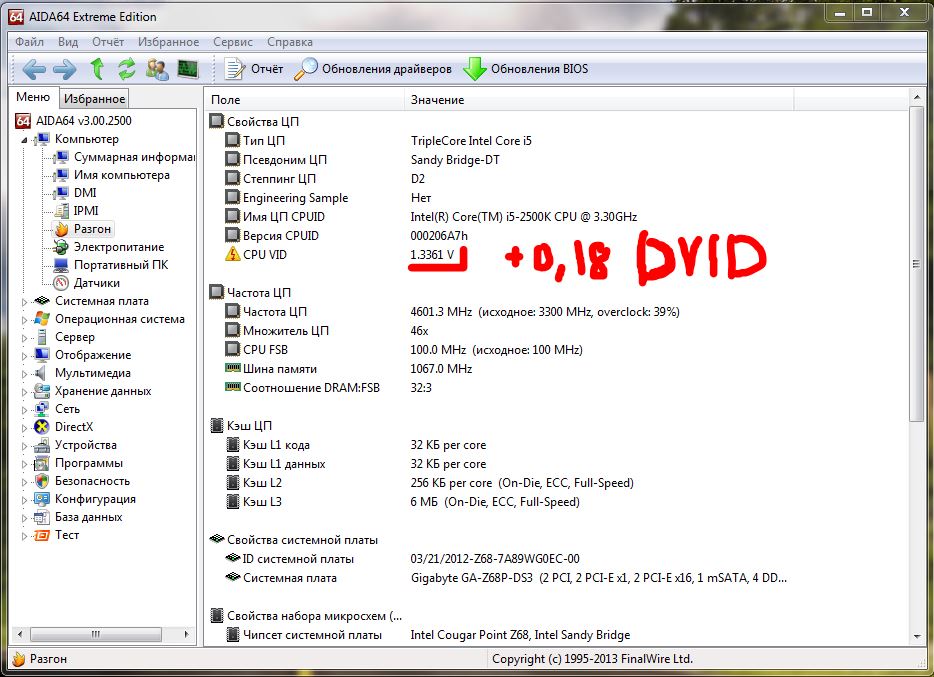Open the monitor graph toolbar icon
Image resolution: width=934 pixels, height=677 pixels.
tap(188, 69)
